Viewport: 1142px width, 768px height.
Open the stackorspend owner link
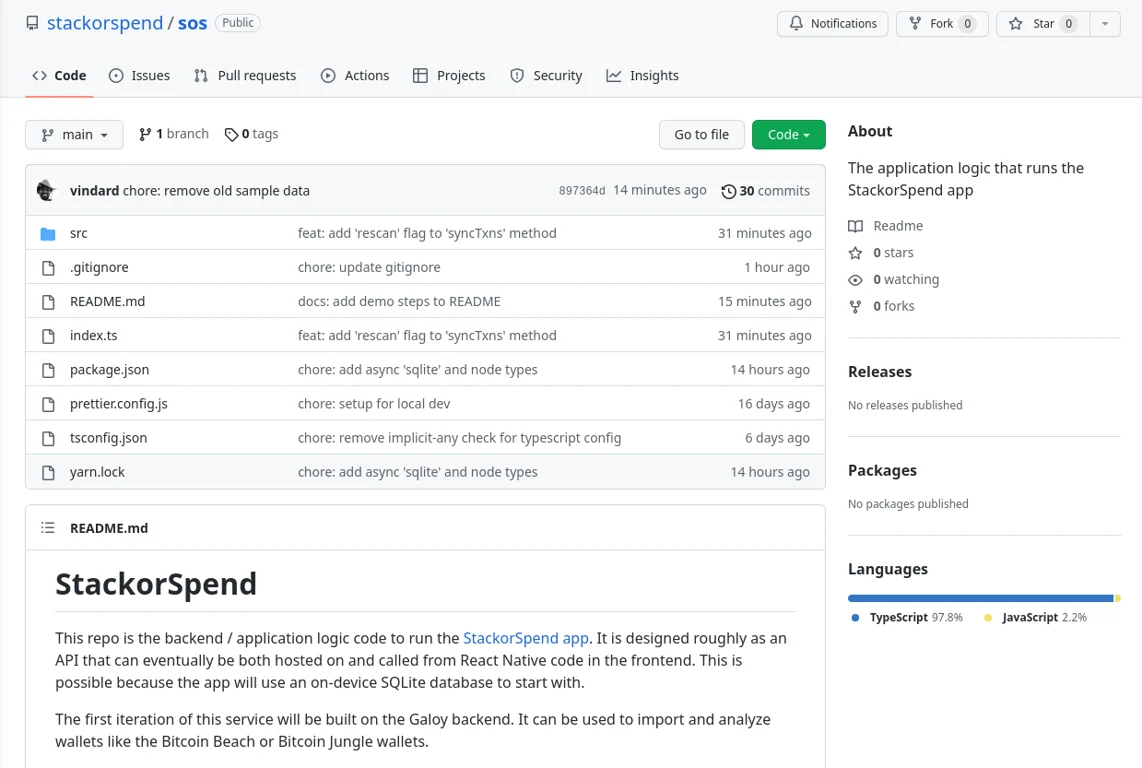[x=105, y=23]
